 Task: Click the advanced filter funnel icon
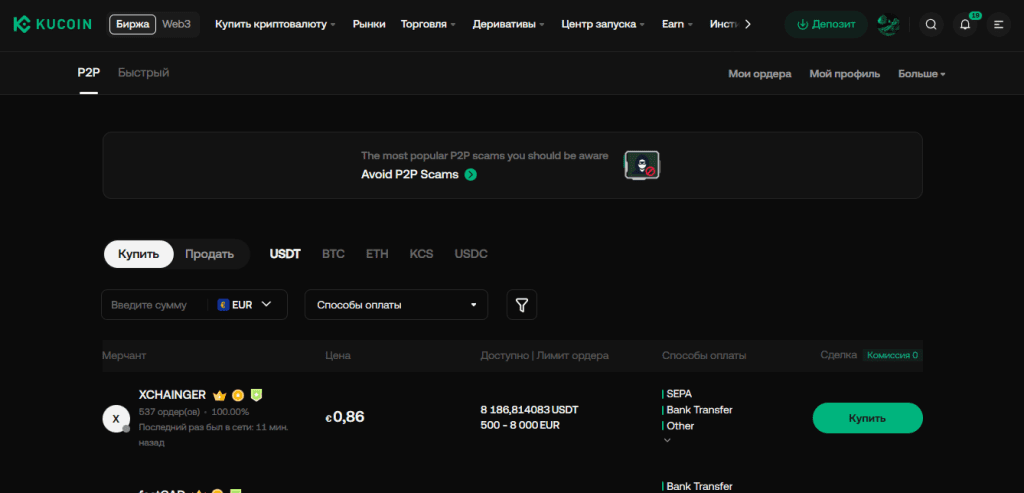(522, 305)
